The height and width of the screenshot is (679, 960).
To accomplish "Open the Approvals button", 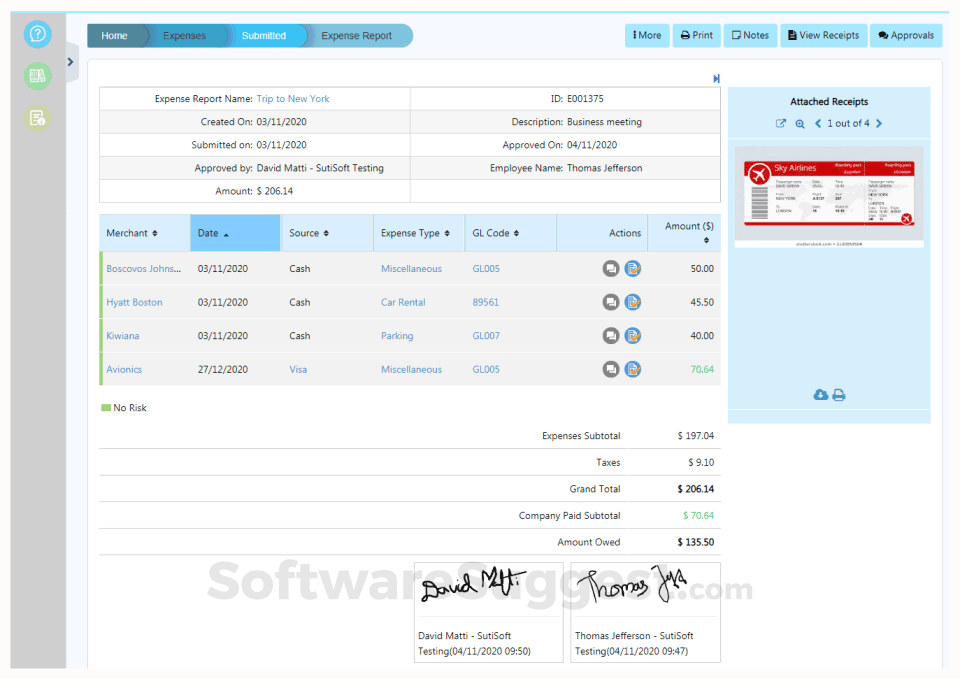I will [x=905, y=35].
